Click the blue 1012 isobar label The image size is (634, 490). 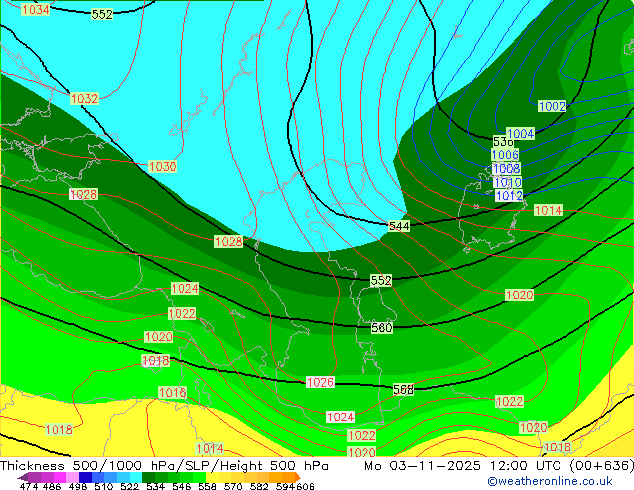point(509,196)
